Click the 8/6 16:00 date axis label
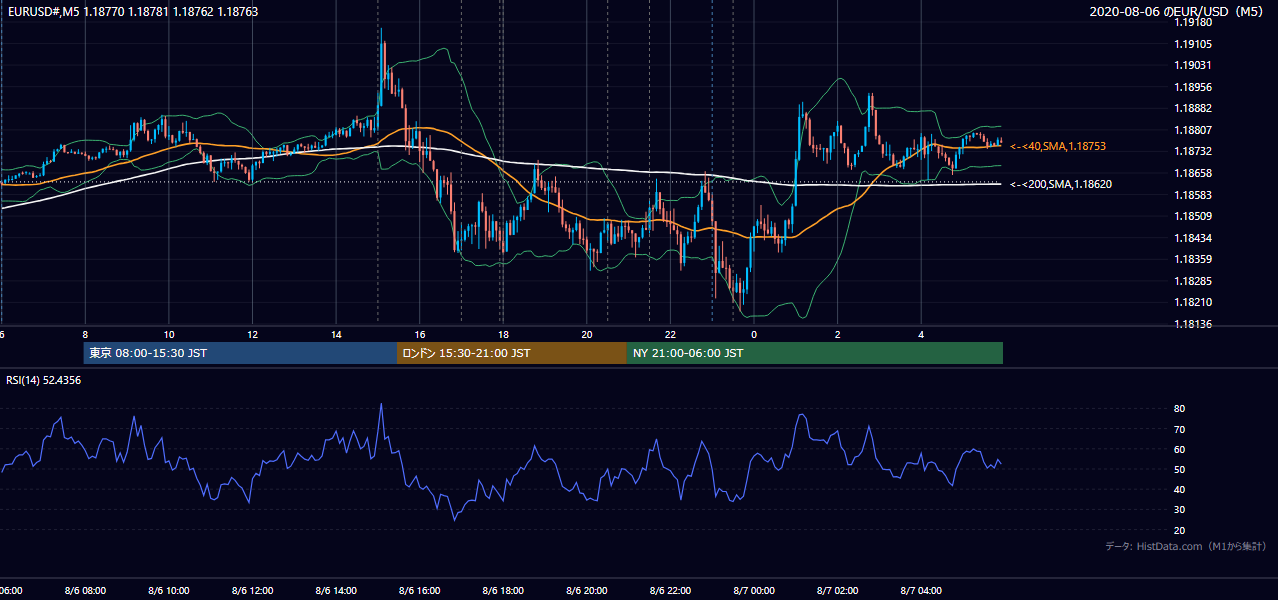Image resolution: width=1278 pixels, height=600 pixels. click(x=420, y=591)
